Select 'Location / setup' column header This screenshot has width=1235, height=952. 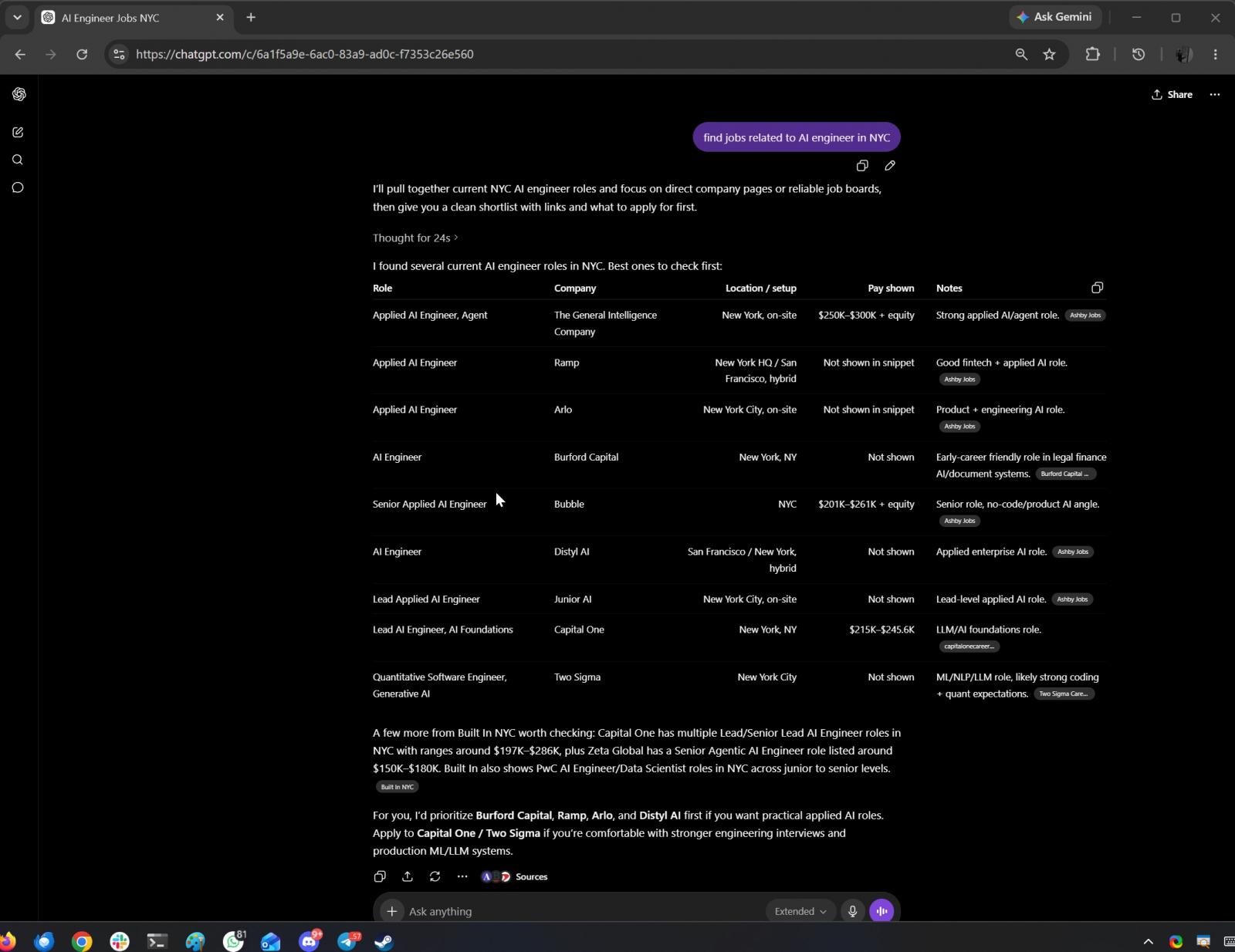point(761,288)
